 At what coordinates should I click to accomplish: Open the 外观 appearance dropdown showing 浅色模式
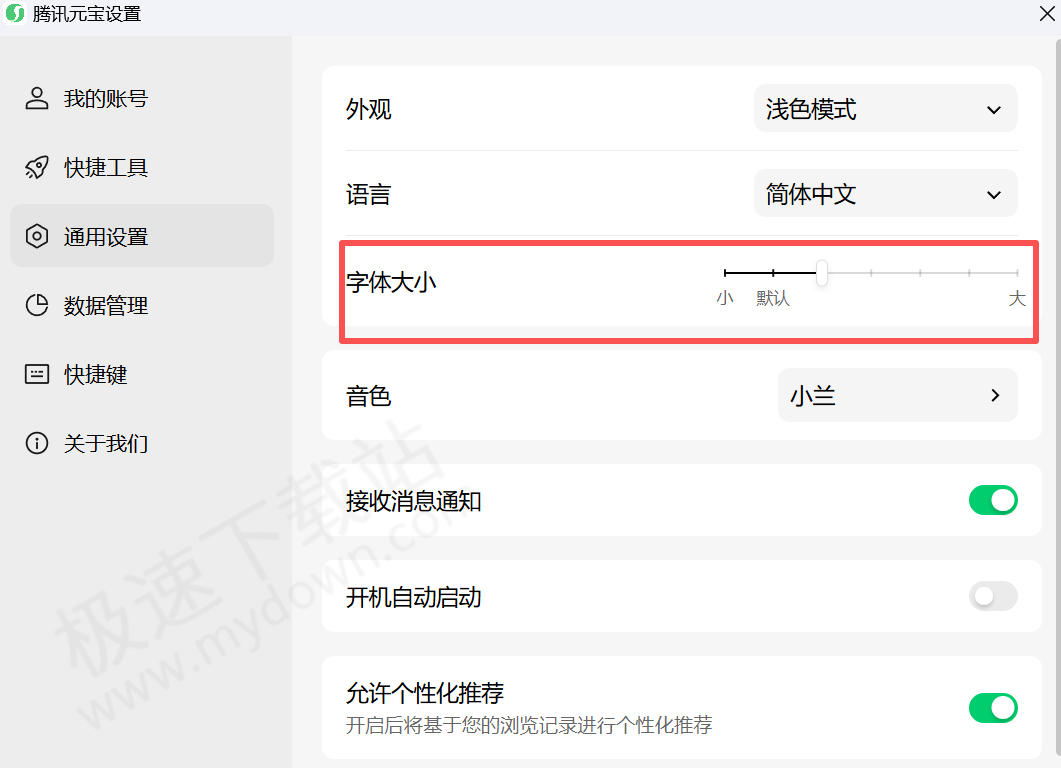click(x=885, y=109)
